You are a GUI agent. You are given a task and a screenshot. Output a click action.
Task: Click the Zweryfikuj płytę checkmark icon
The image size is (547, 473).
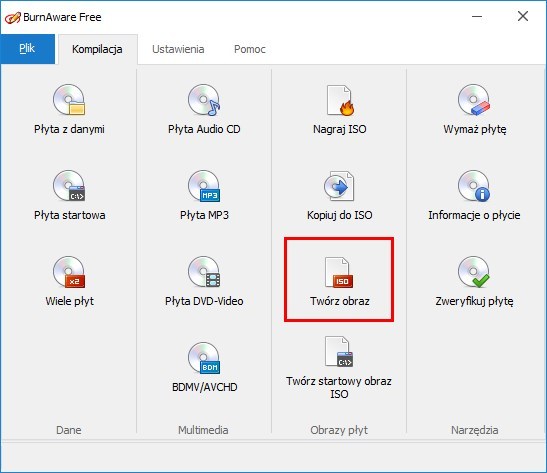point(474,272)
